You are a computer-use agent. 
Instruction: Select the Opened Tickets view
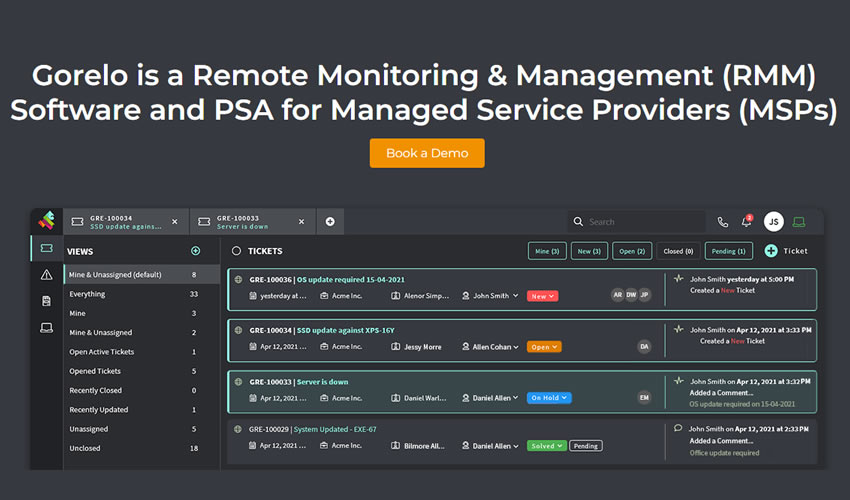[x=141, y=371]
